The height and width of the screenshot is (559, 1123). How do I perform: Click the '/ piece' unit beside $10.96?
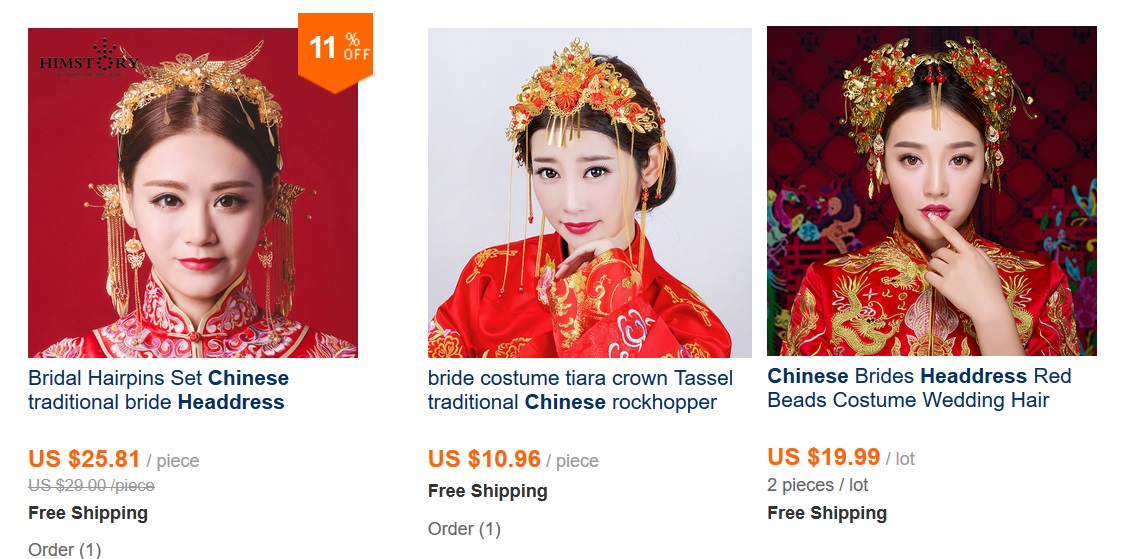[x=572, y=460]
